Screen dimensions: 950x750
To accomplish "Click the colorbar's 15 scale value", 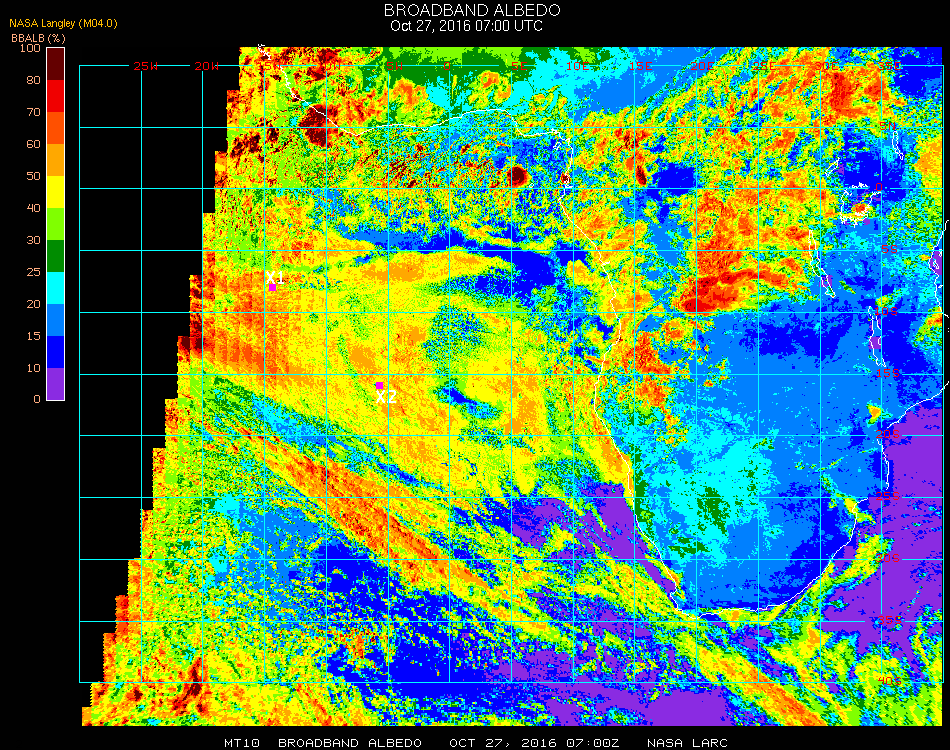I will tap(33, 336).
